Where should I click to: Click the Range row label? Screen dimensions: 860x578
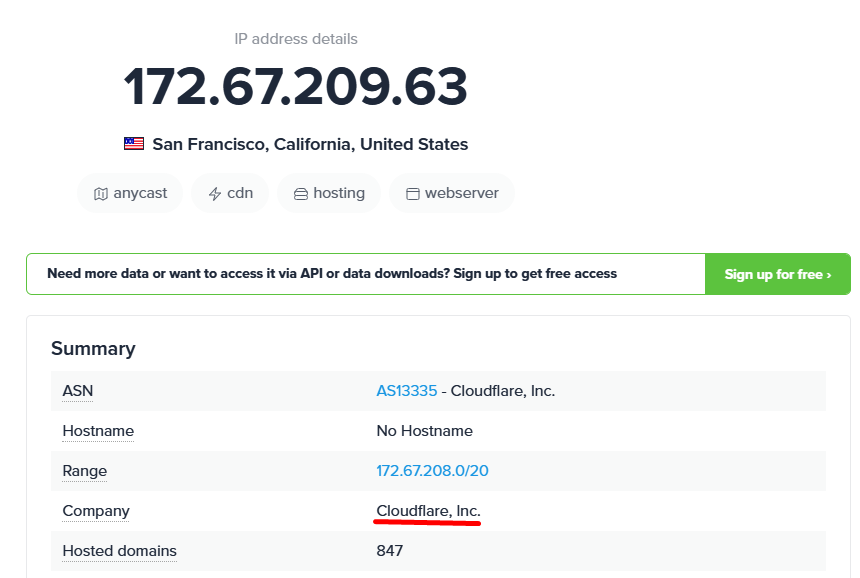(x=84, y=471)
